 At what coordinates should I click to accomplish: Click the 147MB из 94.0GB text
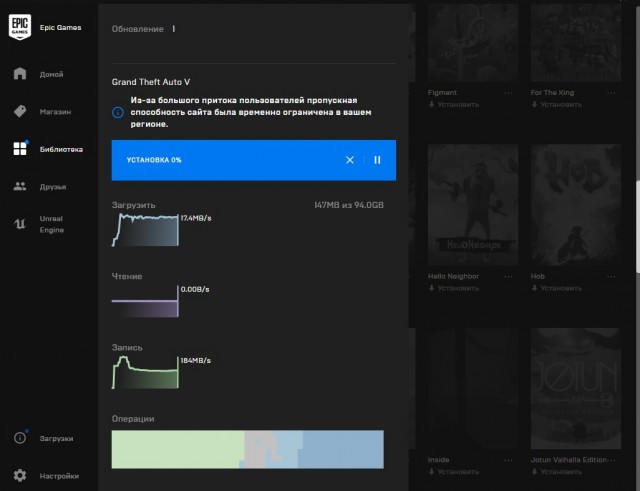(349, 205)
